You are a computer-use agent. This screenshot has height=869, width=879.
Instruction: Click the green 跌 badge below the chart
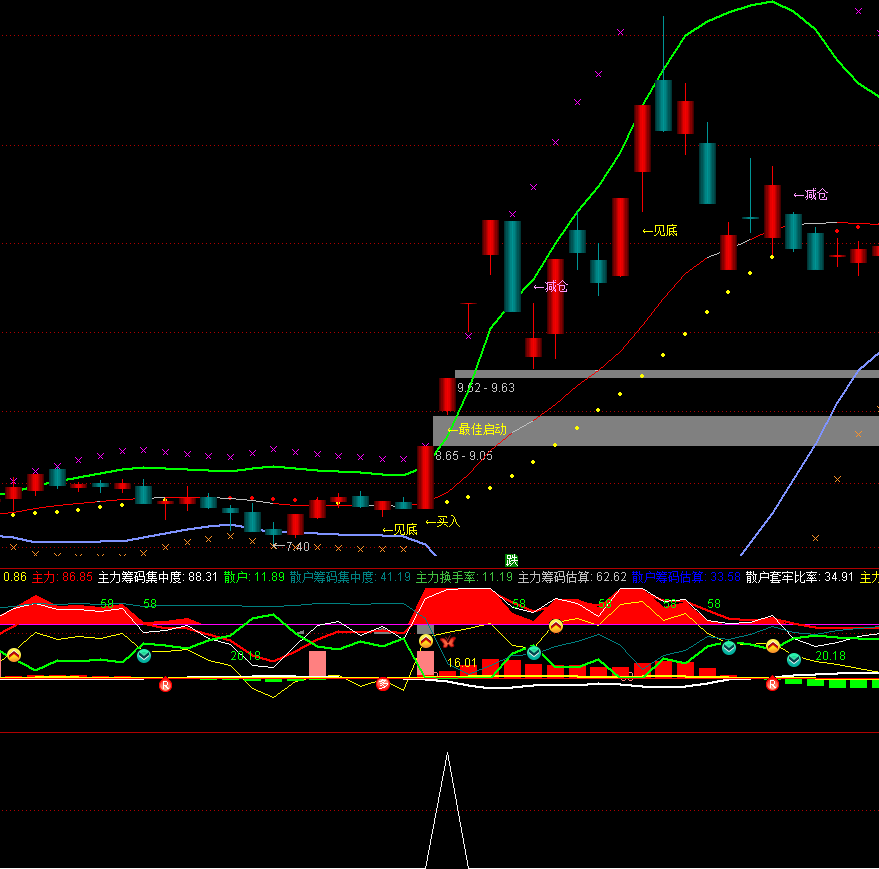coord(512,560)
